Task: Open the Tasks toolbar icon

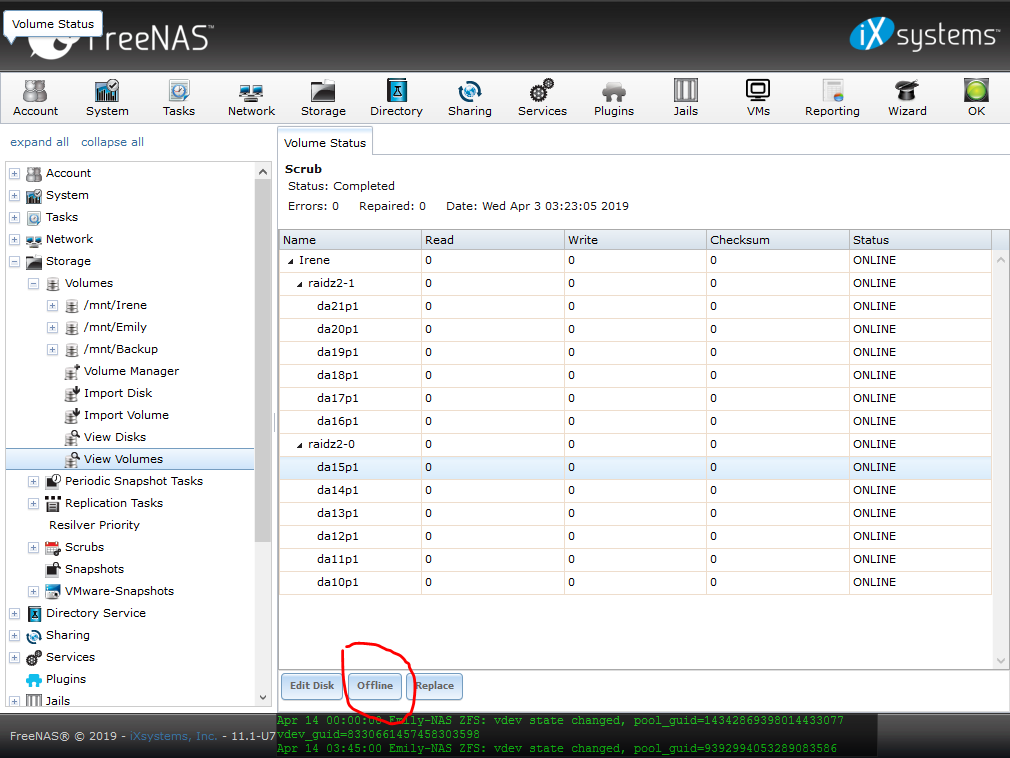Action: click(178, 98)
